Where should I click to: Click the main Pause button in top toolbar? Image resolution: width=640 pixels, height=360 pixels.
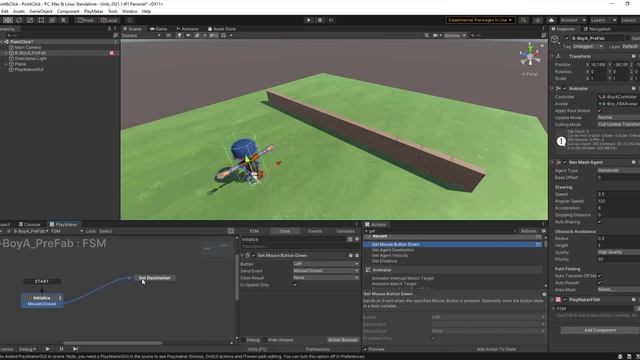pos(320,20)
